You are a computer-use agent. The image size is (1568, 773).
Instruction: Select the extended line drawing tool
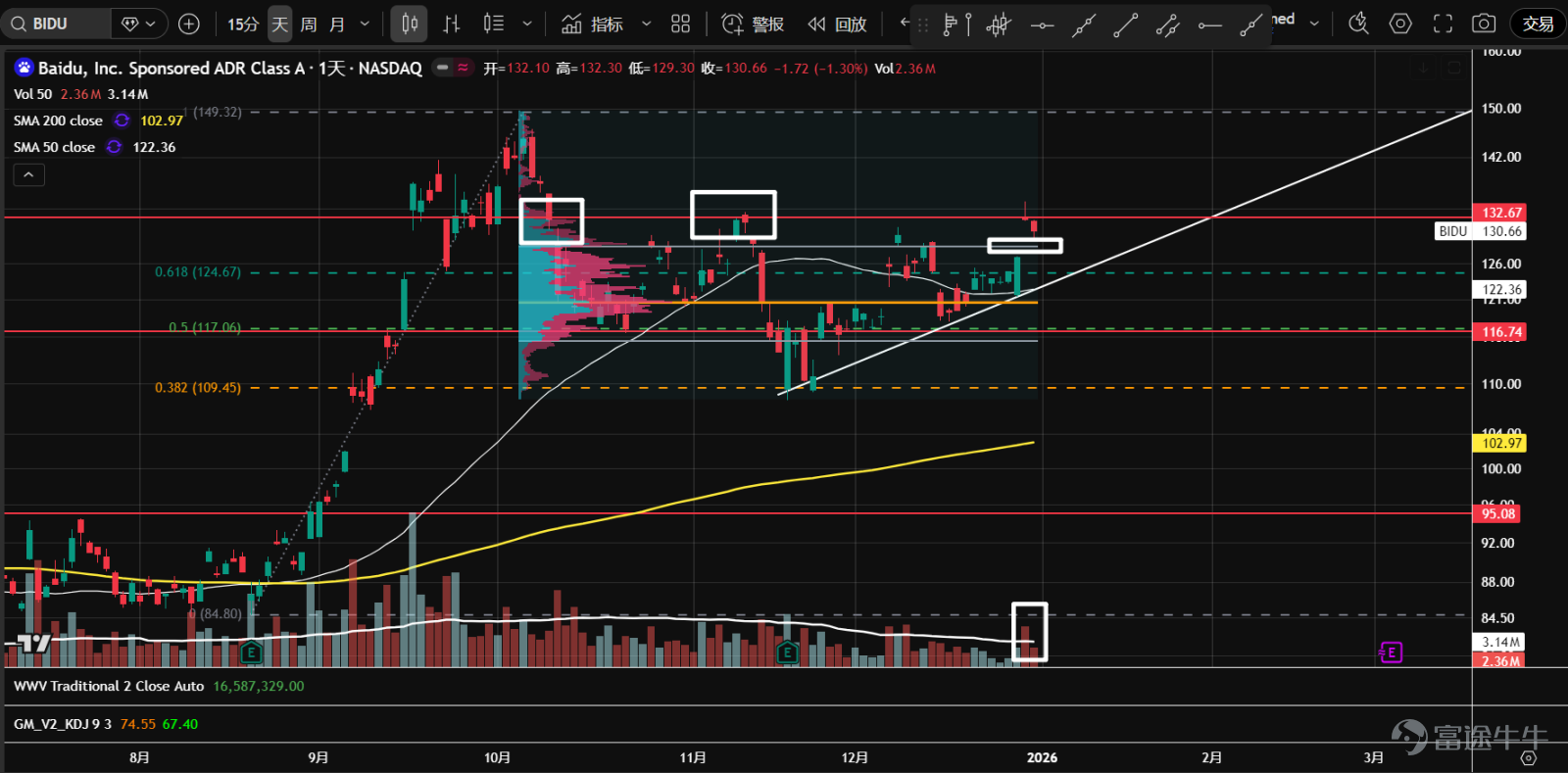(1083, 25)
